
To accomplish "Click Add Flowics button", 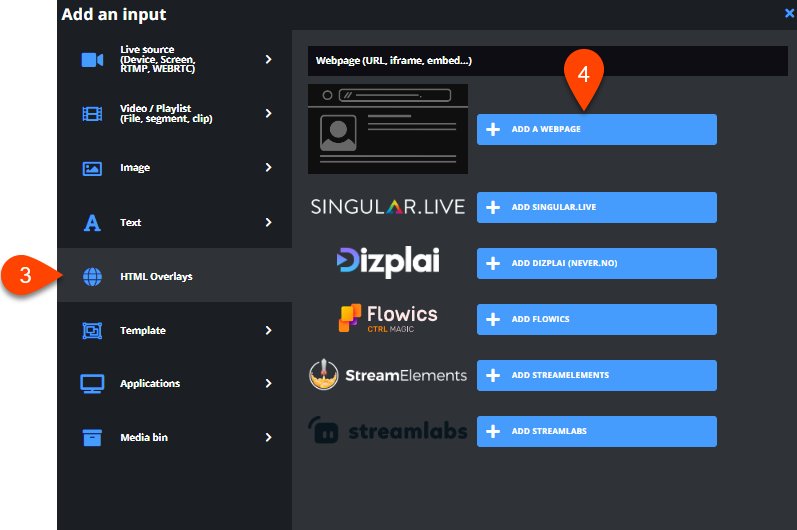I will point(597,319).
